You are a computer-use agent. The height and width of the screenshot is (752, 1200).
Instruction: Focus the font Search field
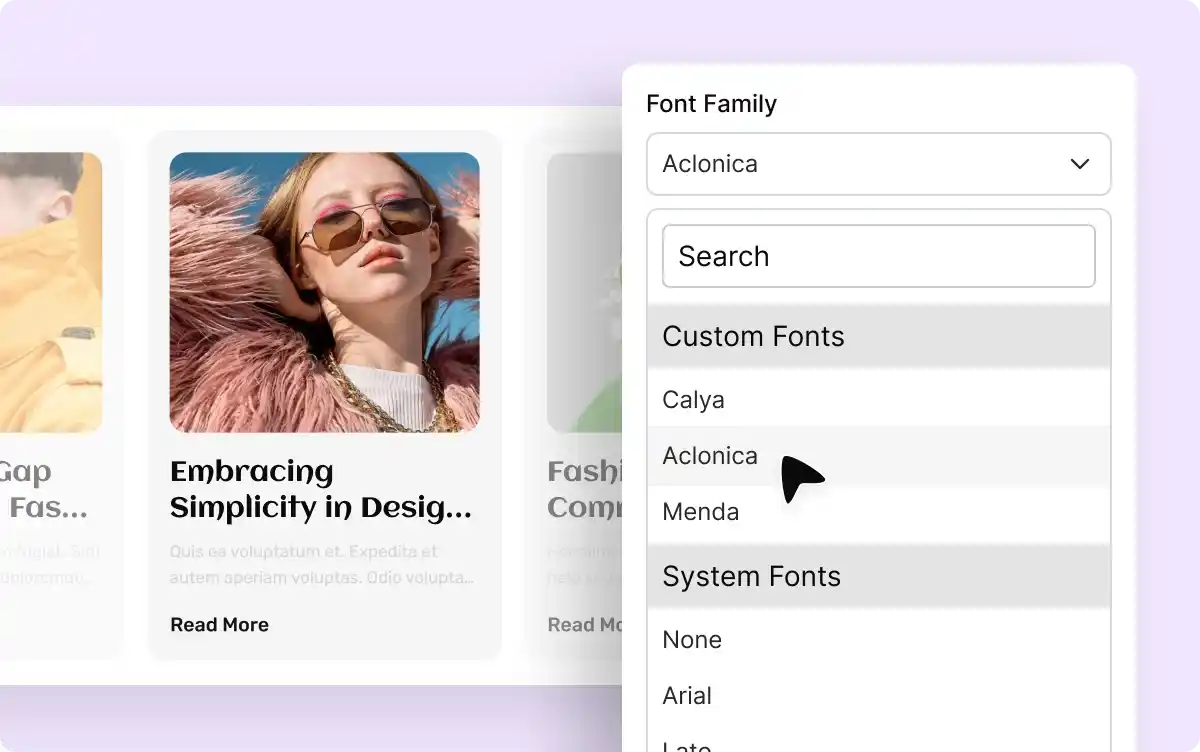[878, 256]
